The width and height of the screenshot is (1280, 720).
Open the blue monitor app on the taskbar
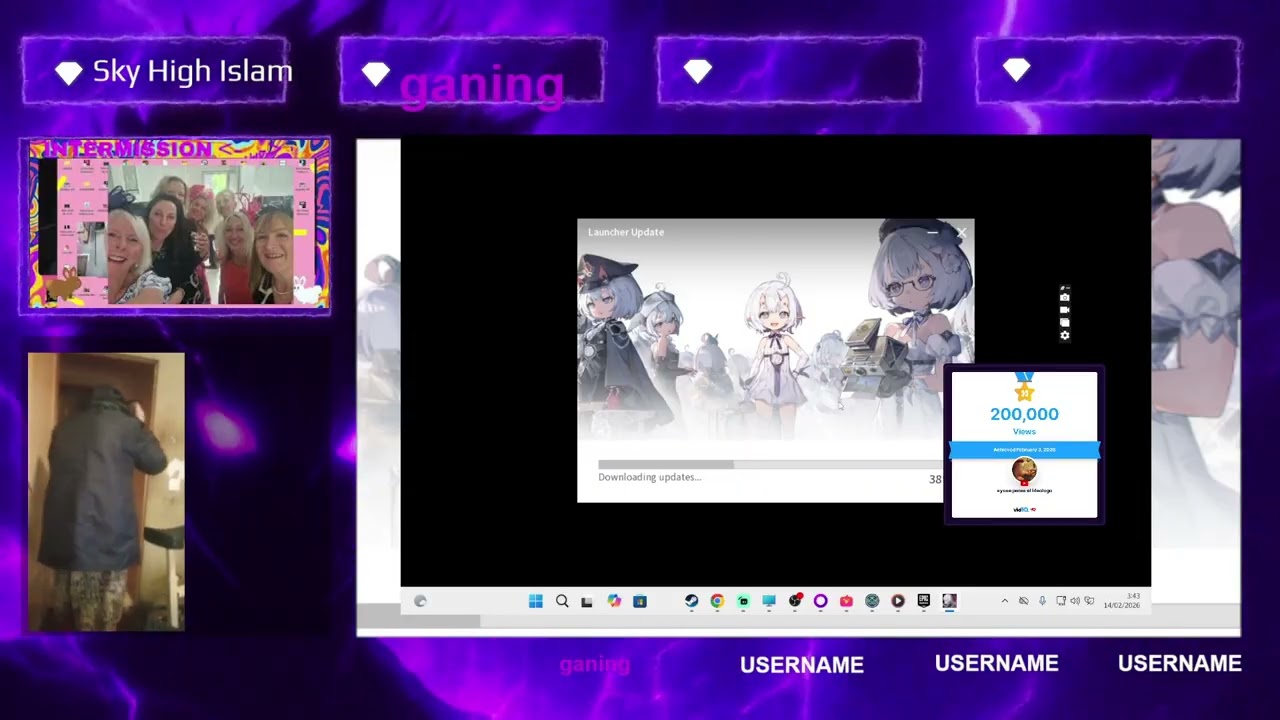click(x=769, y=601)
